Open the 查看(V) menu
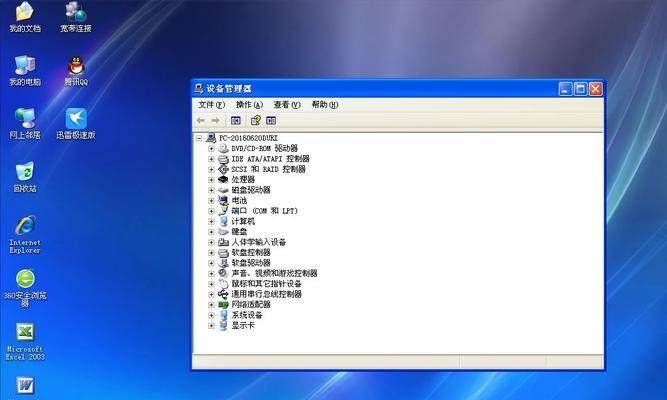This screenshot has height=400, width=667. coord(287,104)
